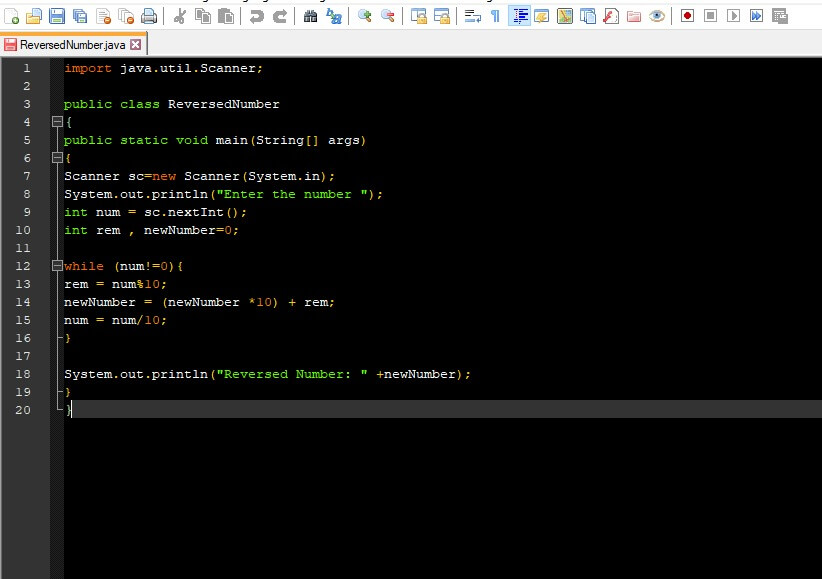Save all open files
Screen dimensions: 822x579
pos(80,16)
